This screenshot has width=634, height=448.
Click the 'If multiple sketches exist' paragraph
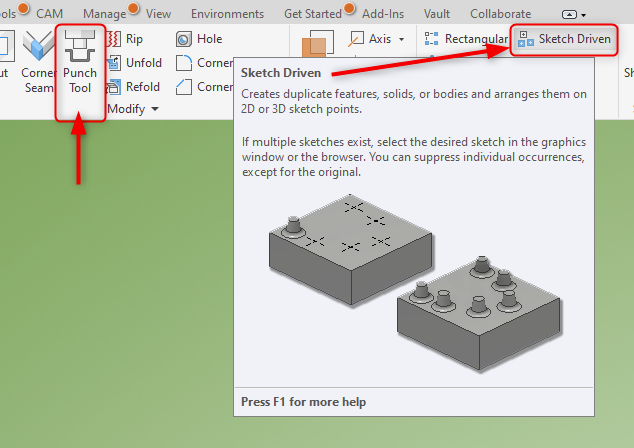coord(414,157)
